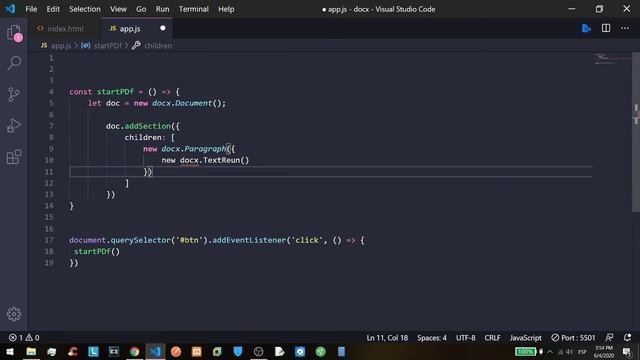The image size is (640, 360).
Task: Click the ESP language indicator
Action: [x=582, y=351]
